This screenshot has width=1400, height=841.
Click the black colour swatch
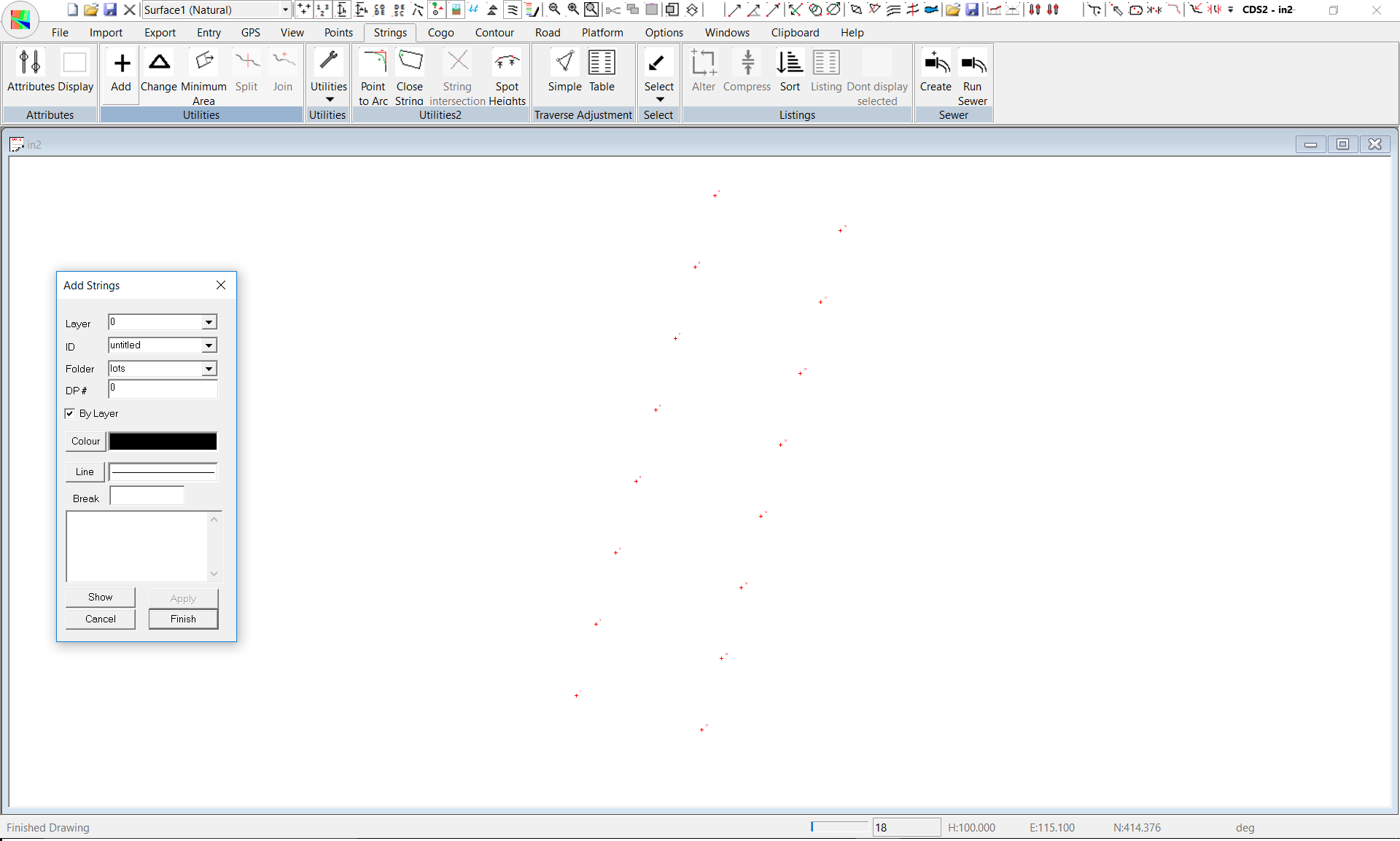click(163, 442)
